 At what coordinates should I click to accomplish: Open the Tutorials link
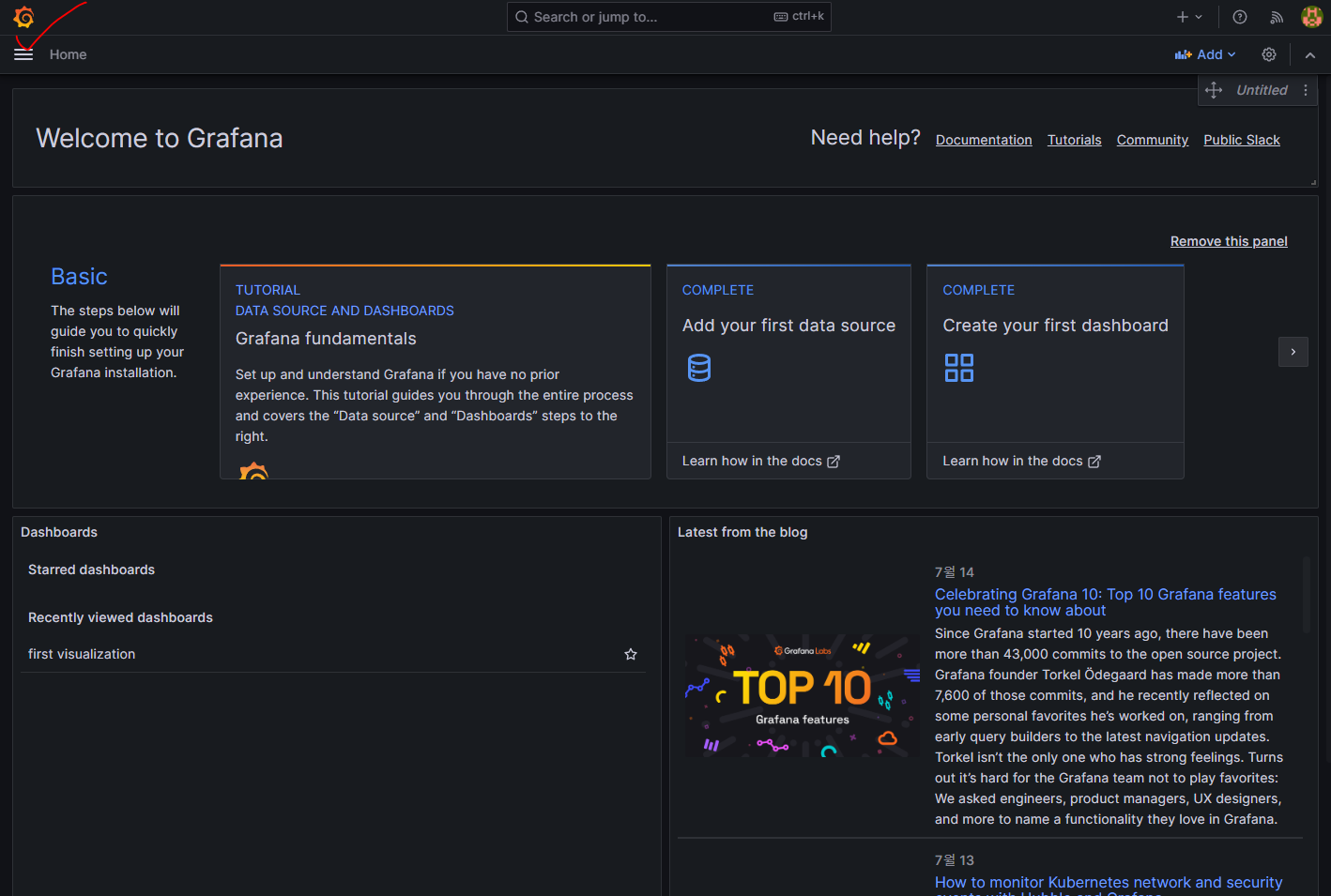tap(1075, 140)
